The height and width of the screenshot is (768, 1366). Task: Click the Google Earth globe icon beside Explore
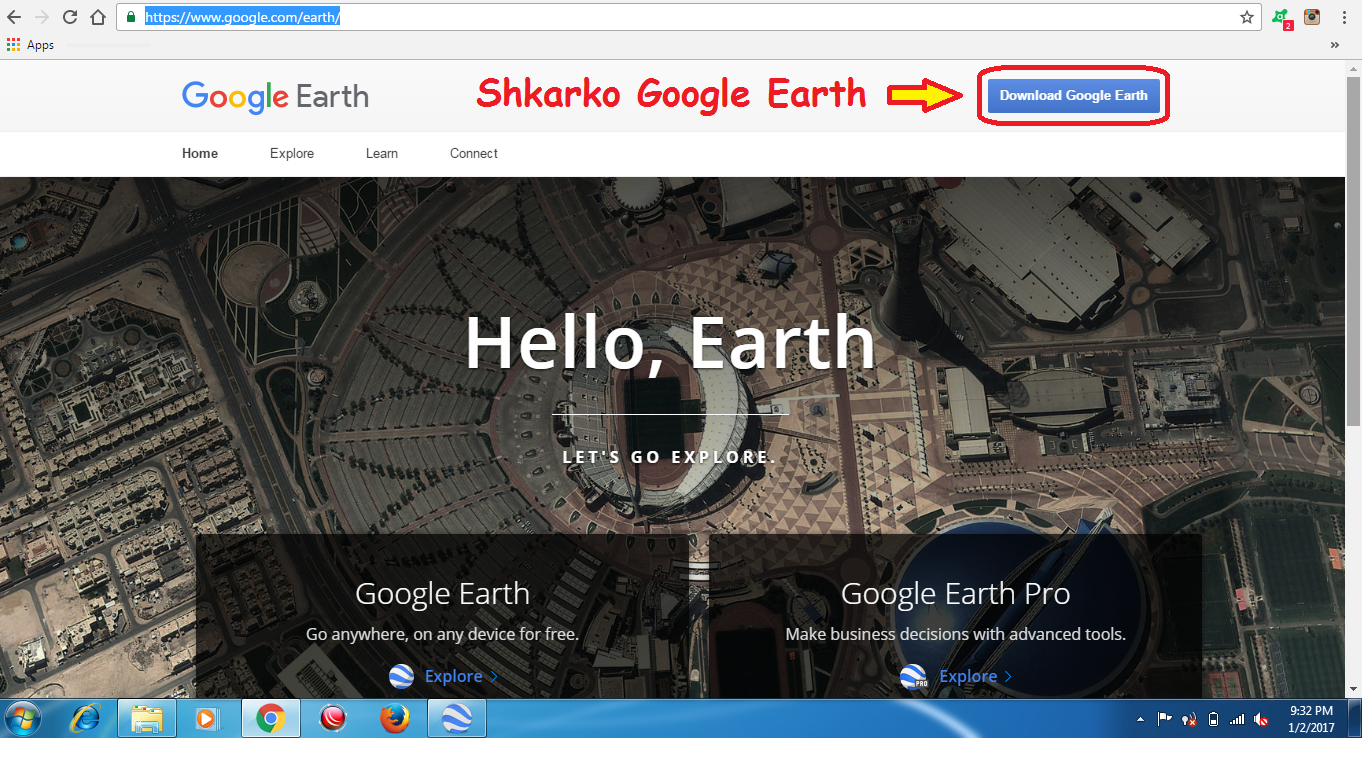[401, 677]
